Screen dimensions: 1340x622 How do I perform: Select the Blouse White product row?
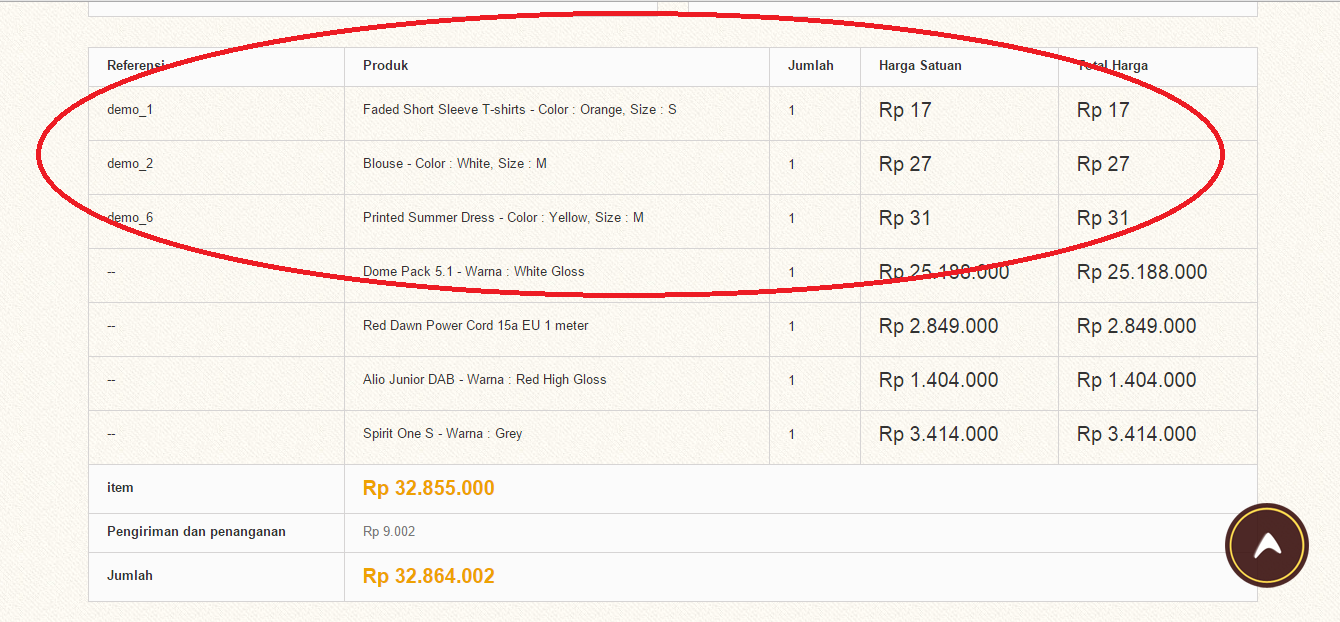pos(454,164)
